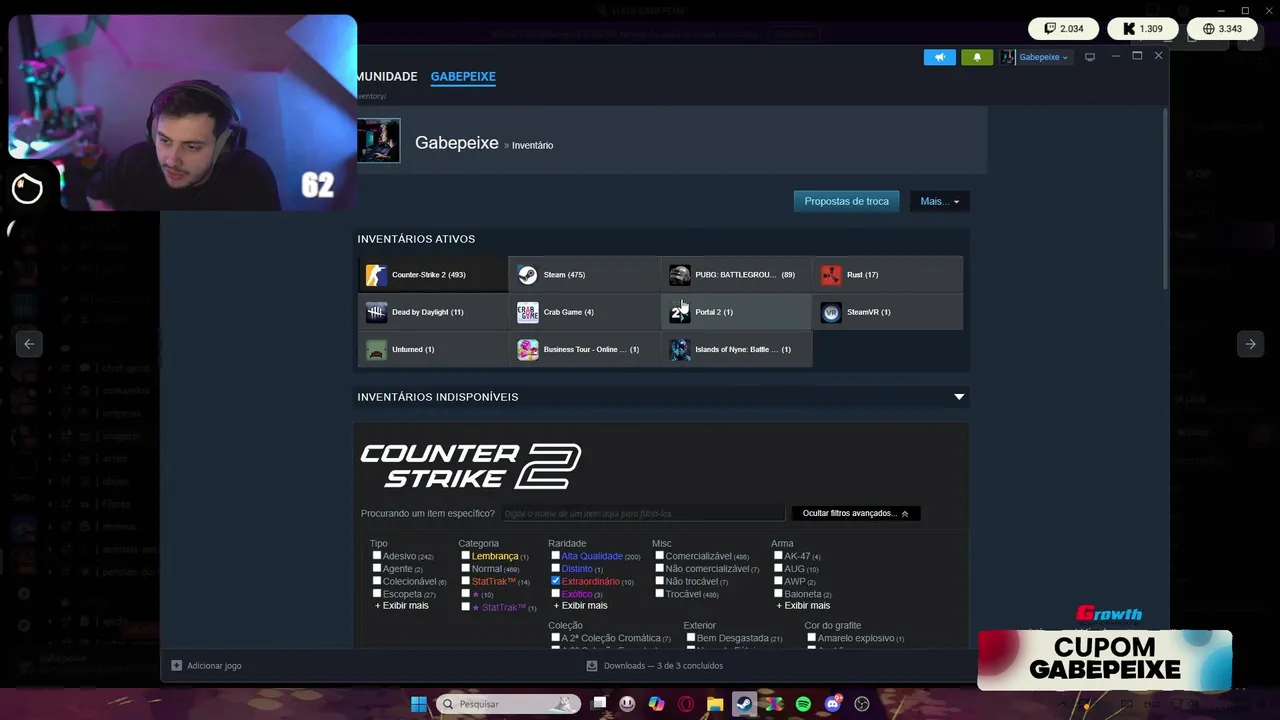Check the Alta Qualidade rarity filter
The image size is (1280, 720).
[555, 556]
